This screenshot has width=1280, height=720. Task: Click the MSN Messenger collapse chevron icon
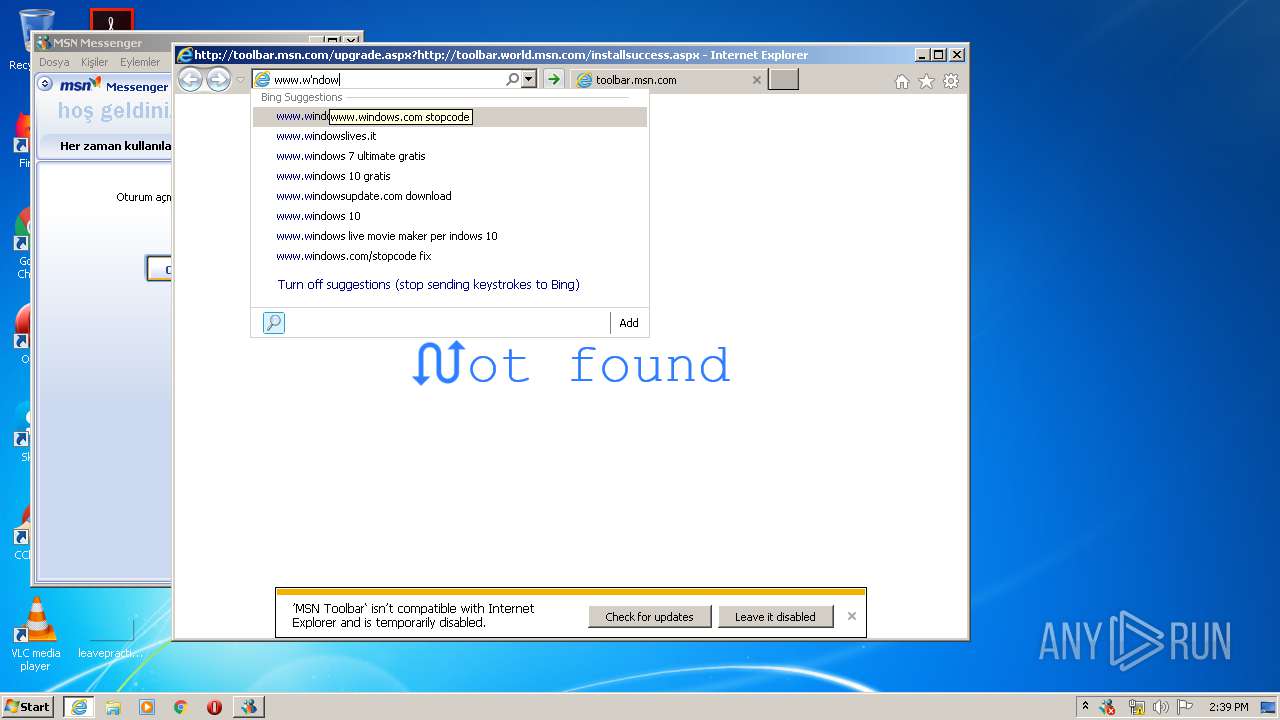(x=45, y=84)
